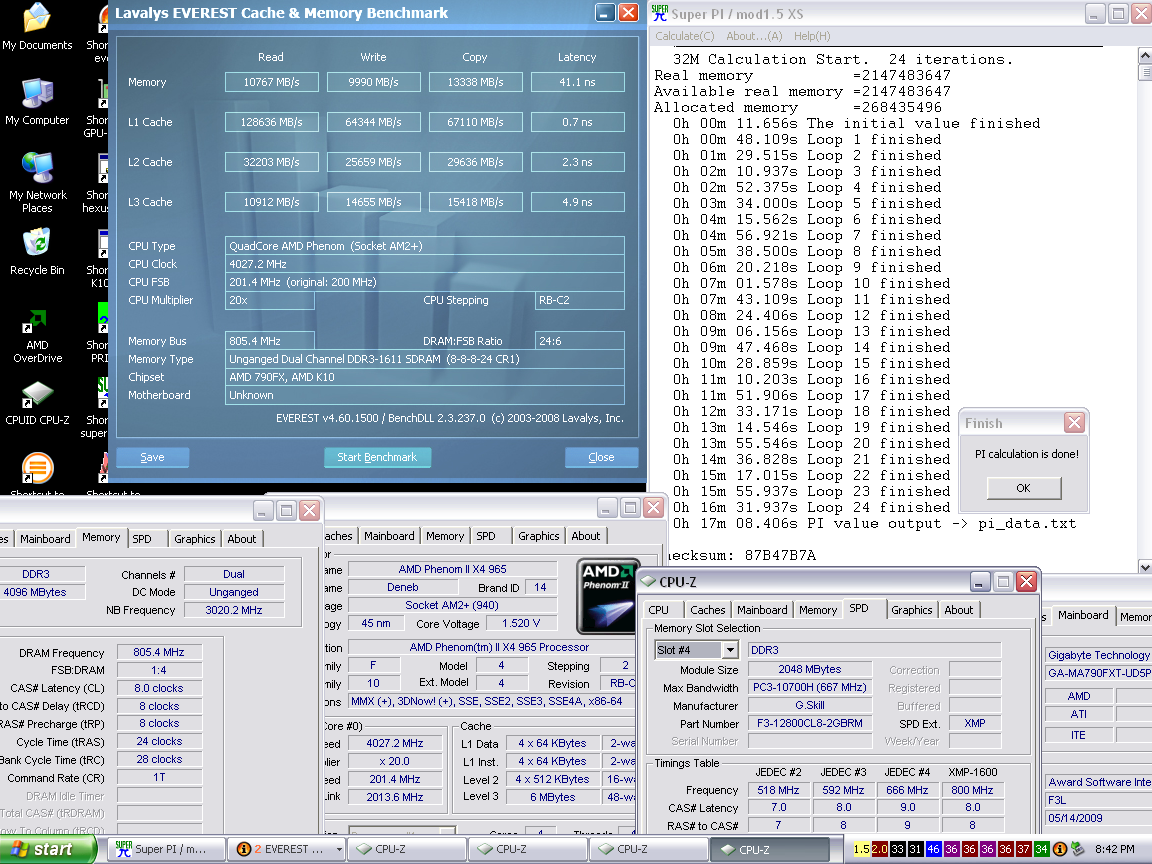This screenshot has height=864, width=1152.
Task: Confirm the PI calculation dialog with OK
Action: 1023,488
